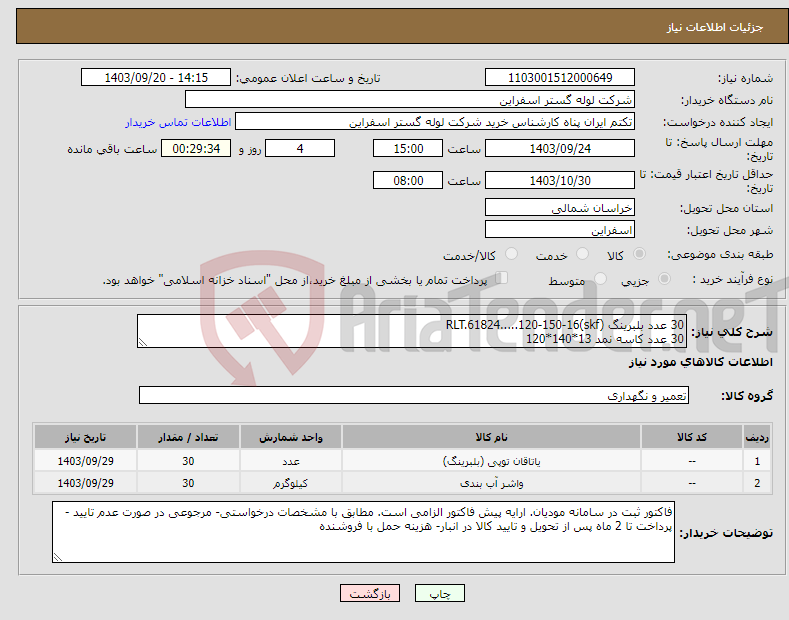This screenshot has width=789, height=620.
Task: Click the resize handle of شرح کلی نیاز textarea
Action: [x=143, y=343]
